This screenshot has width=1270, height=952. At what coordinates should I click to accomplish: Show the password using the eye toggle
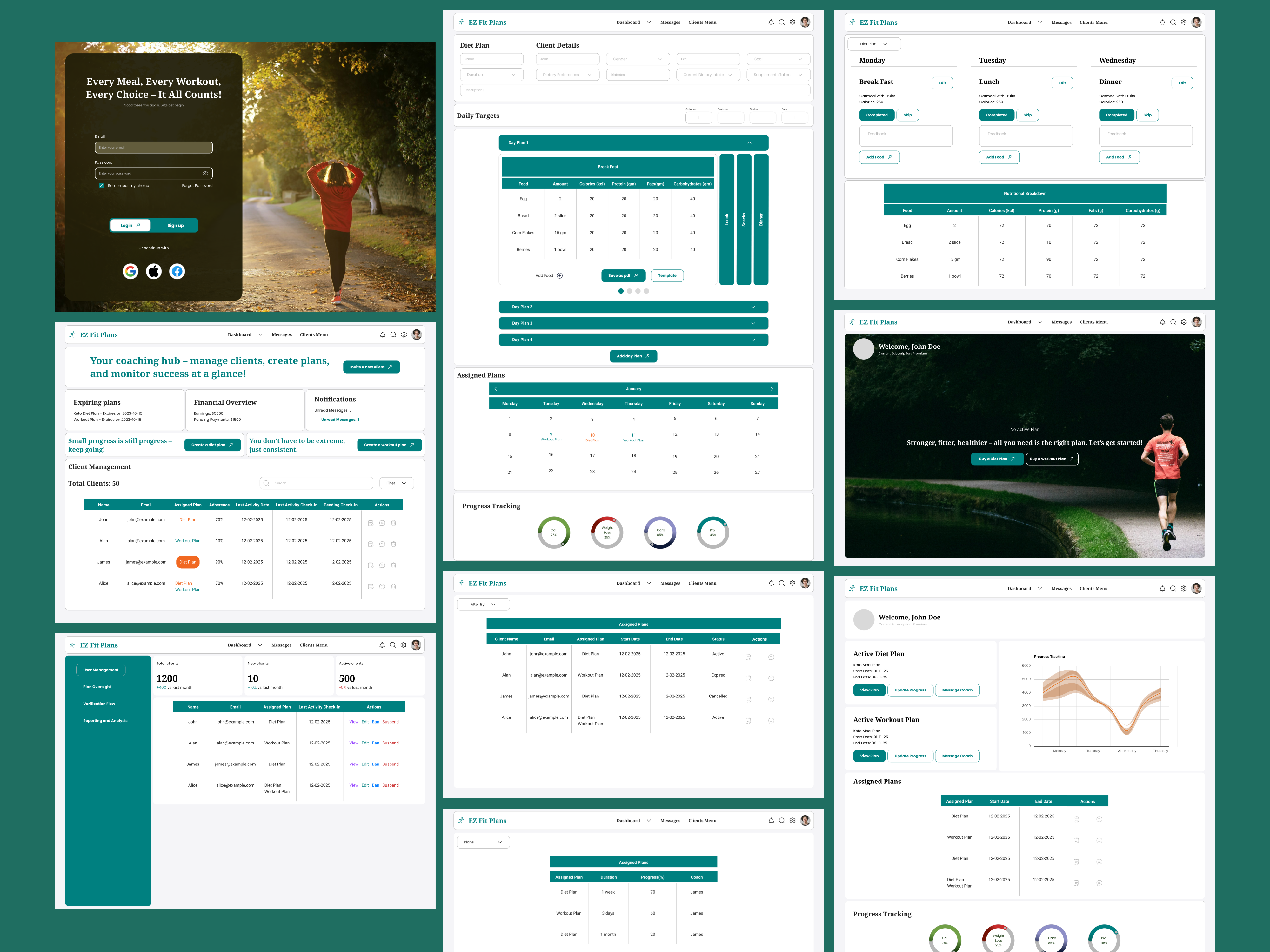point(205,173)
